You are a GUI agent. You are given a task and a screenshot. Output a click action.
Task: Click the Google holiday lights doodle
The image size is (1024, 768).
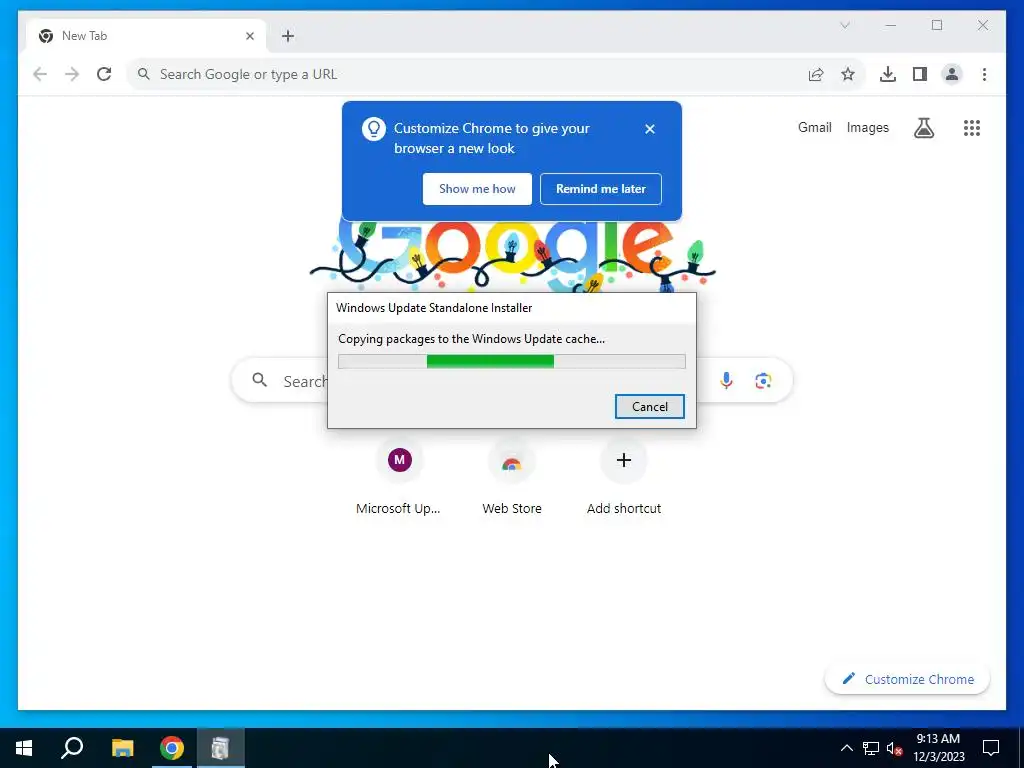pos(511,258)
